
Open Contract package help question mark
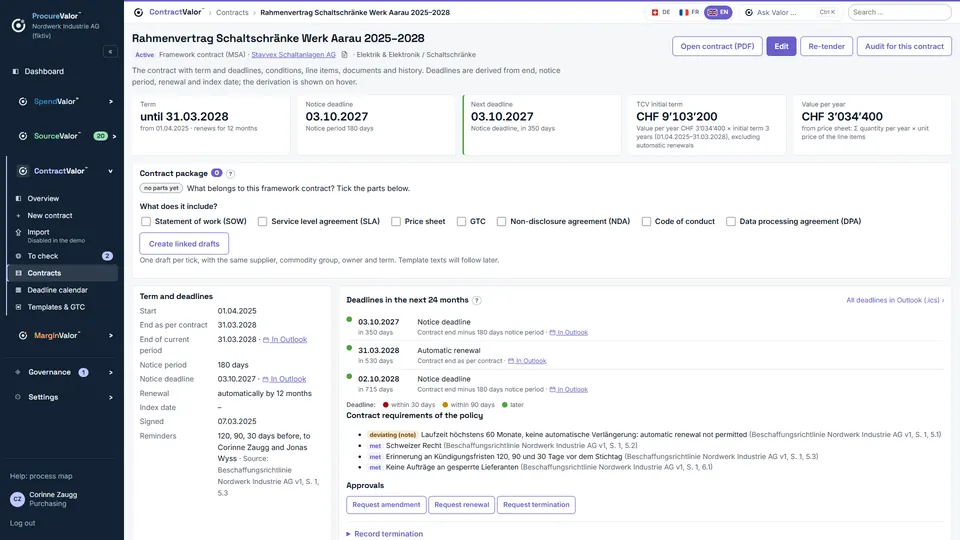[x=231, y=174]
